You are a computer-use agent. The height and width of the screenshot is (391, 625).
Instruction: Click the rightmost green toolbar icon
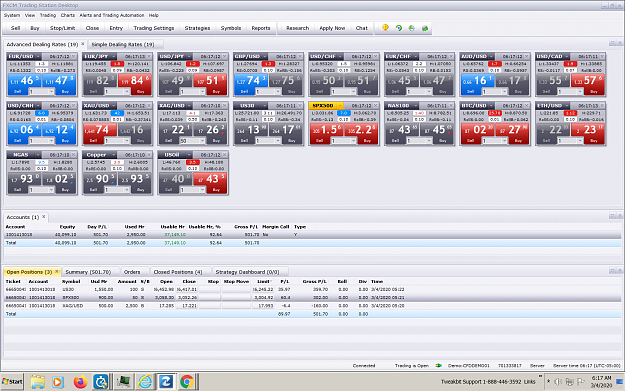click(x=425, y=28)
